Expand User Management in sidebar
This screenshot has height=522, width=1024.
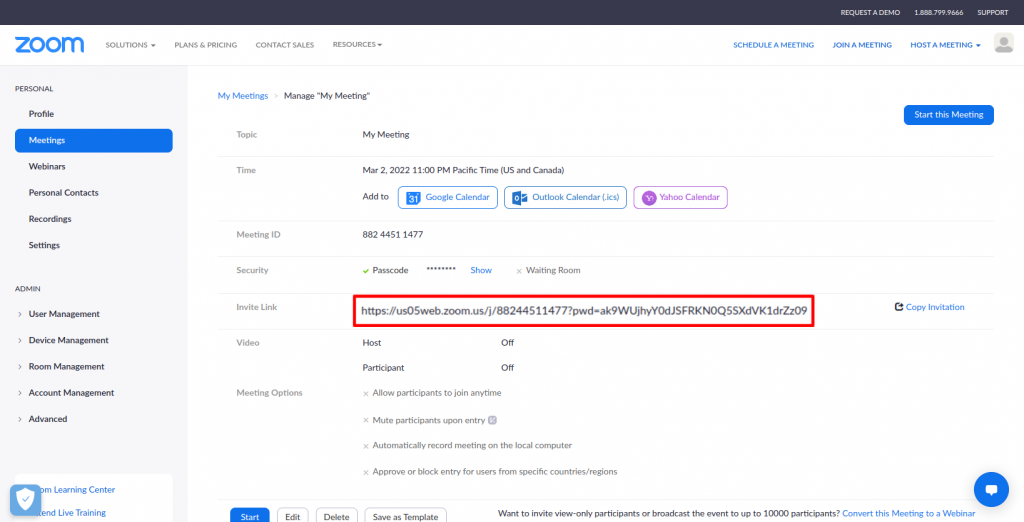point(64,314)
